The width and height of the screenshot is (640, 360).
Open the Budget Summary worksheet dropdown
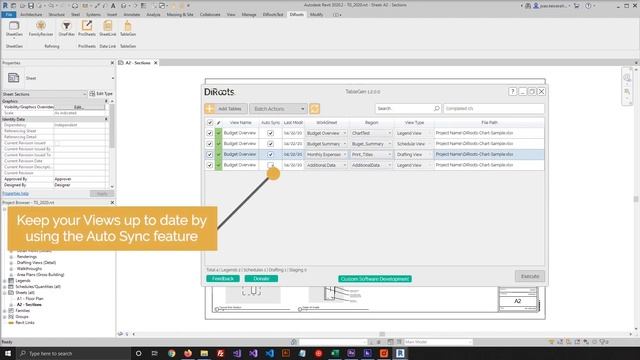coord(327,144)
